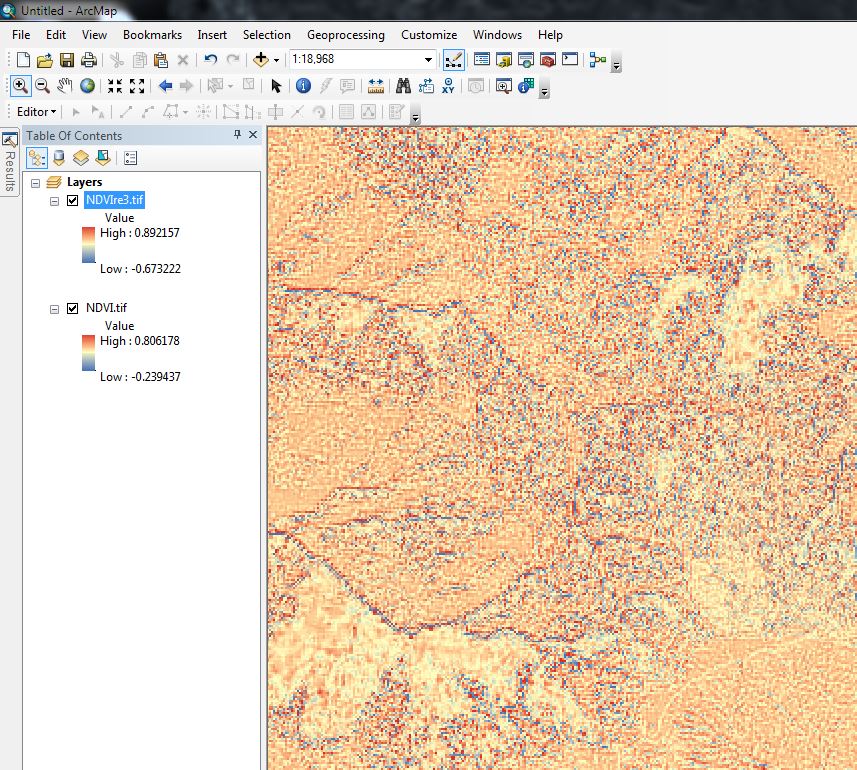Viewport: 857px width, 770px height.
Task: Create a viewer window
Action: point(503,86)
